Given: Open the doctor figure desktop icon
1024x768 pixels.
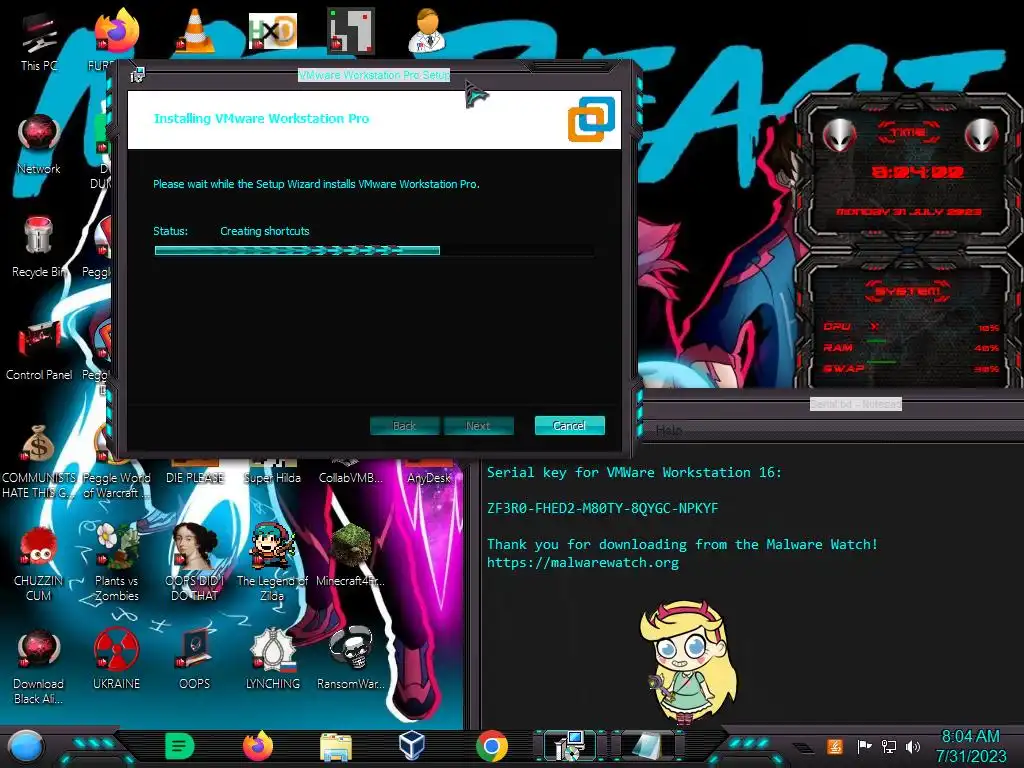Looking at the screenshot, I should (427, 31).
